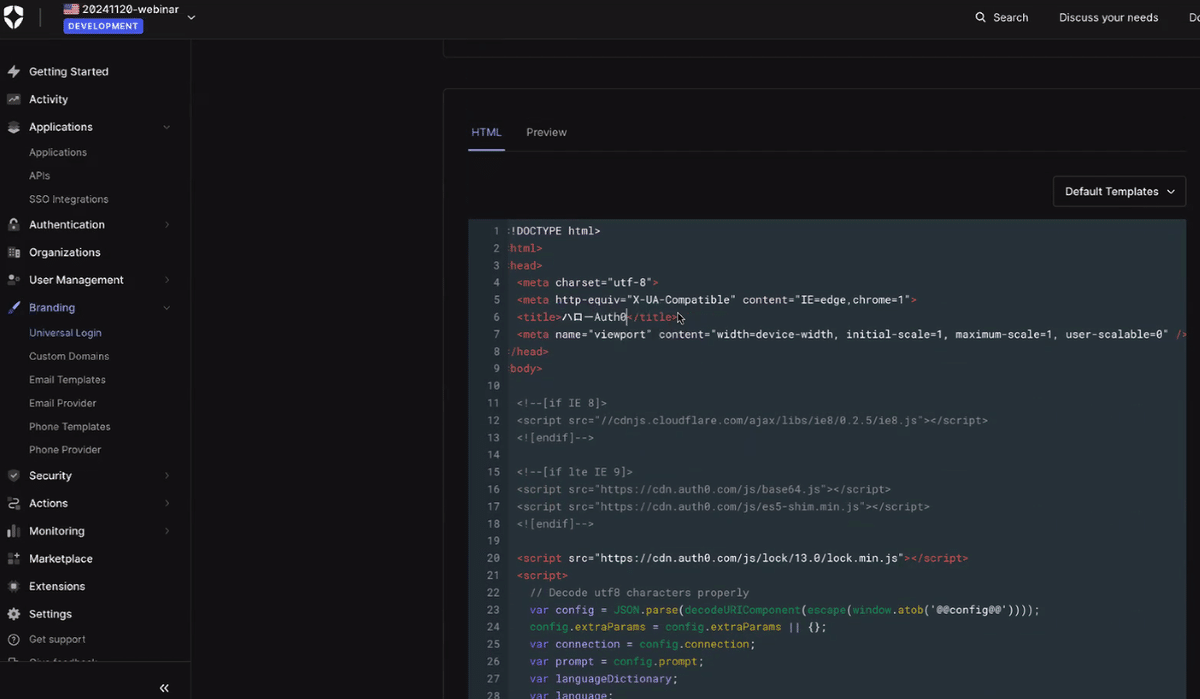Click the Security shield check icon
This screenshot has height=699, width=1200.
(x=14, y=476)
